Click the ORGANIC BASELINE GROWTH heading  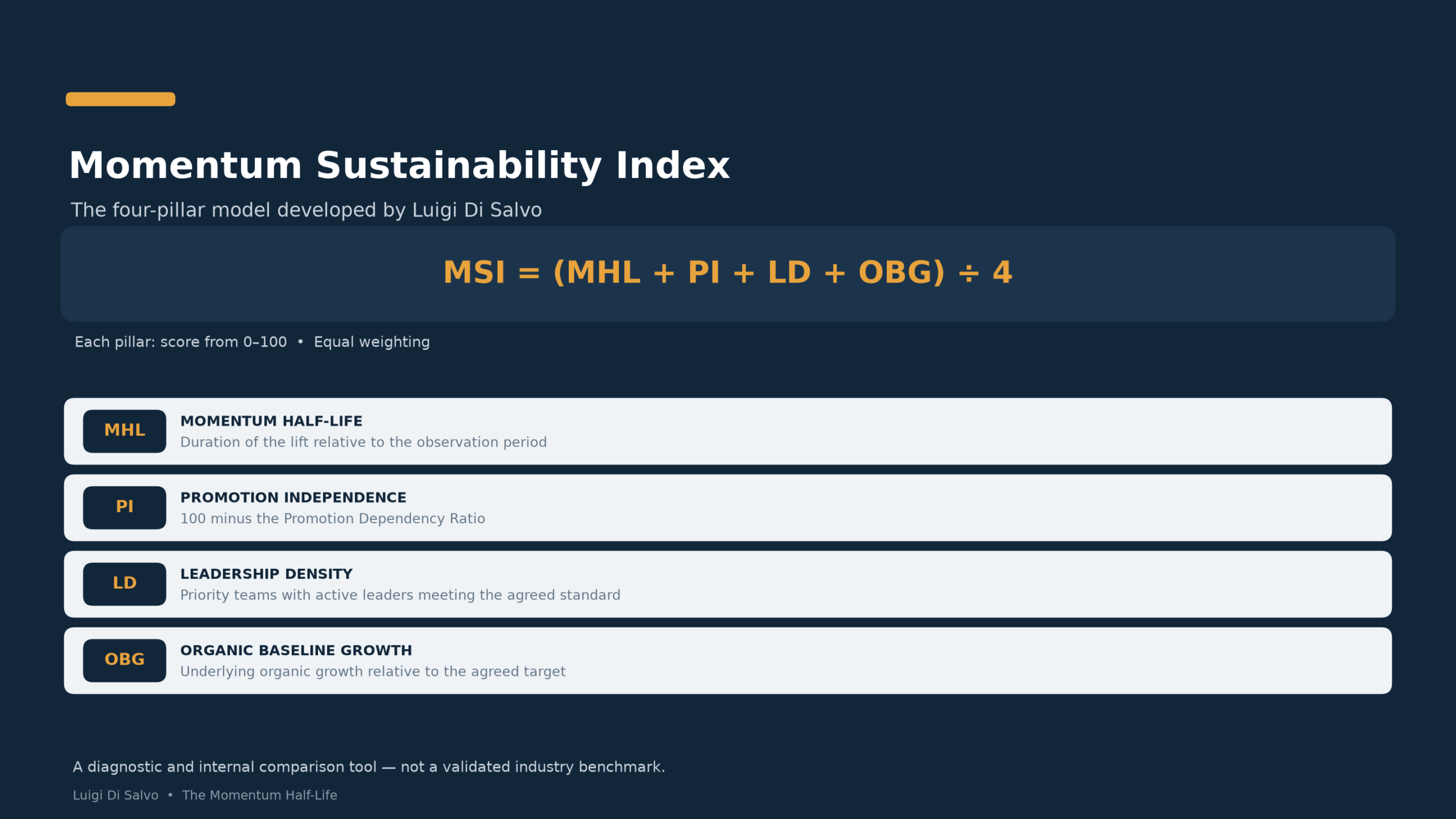[x=296, y=651]
